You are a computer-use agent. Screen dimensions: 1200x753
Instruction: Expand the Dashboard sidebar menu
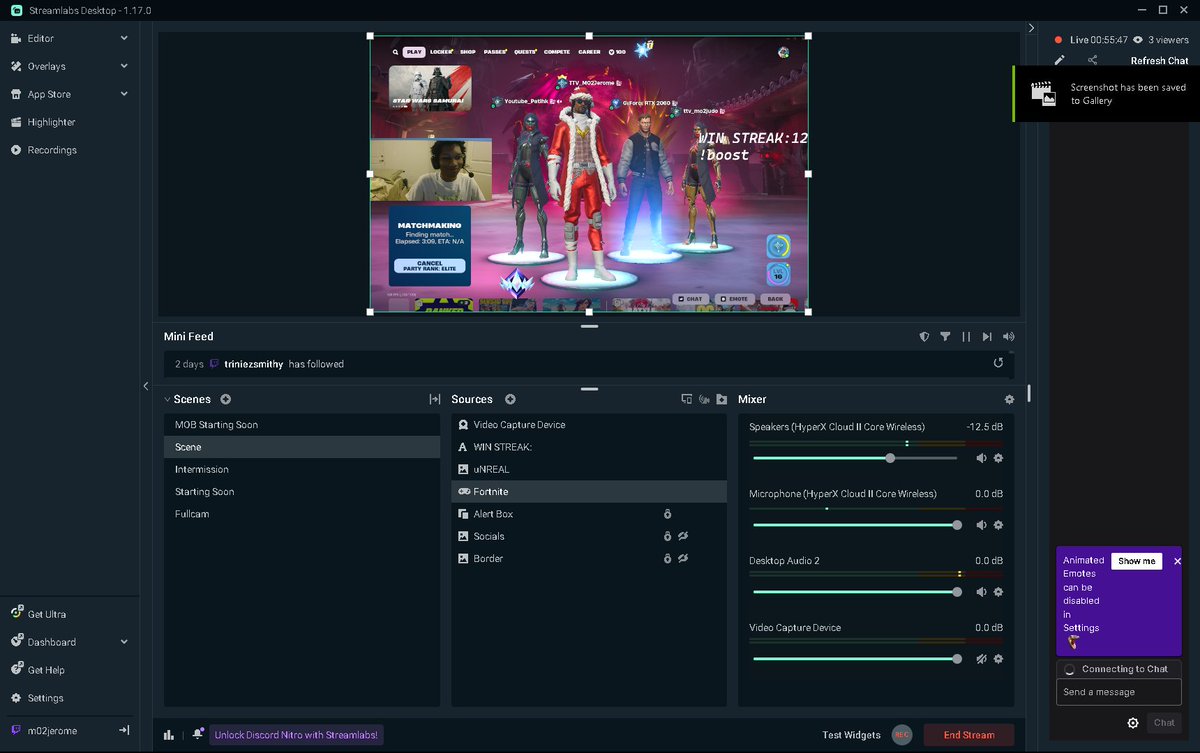click(x=124, y=642)
